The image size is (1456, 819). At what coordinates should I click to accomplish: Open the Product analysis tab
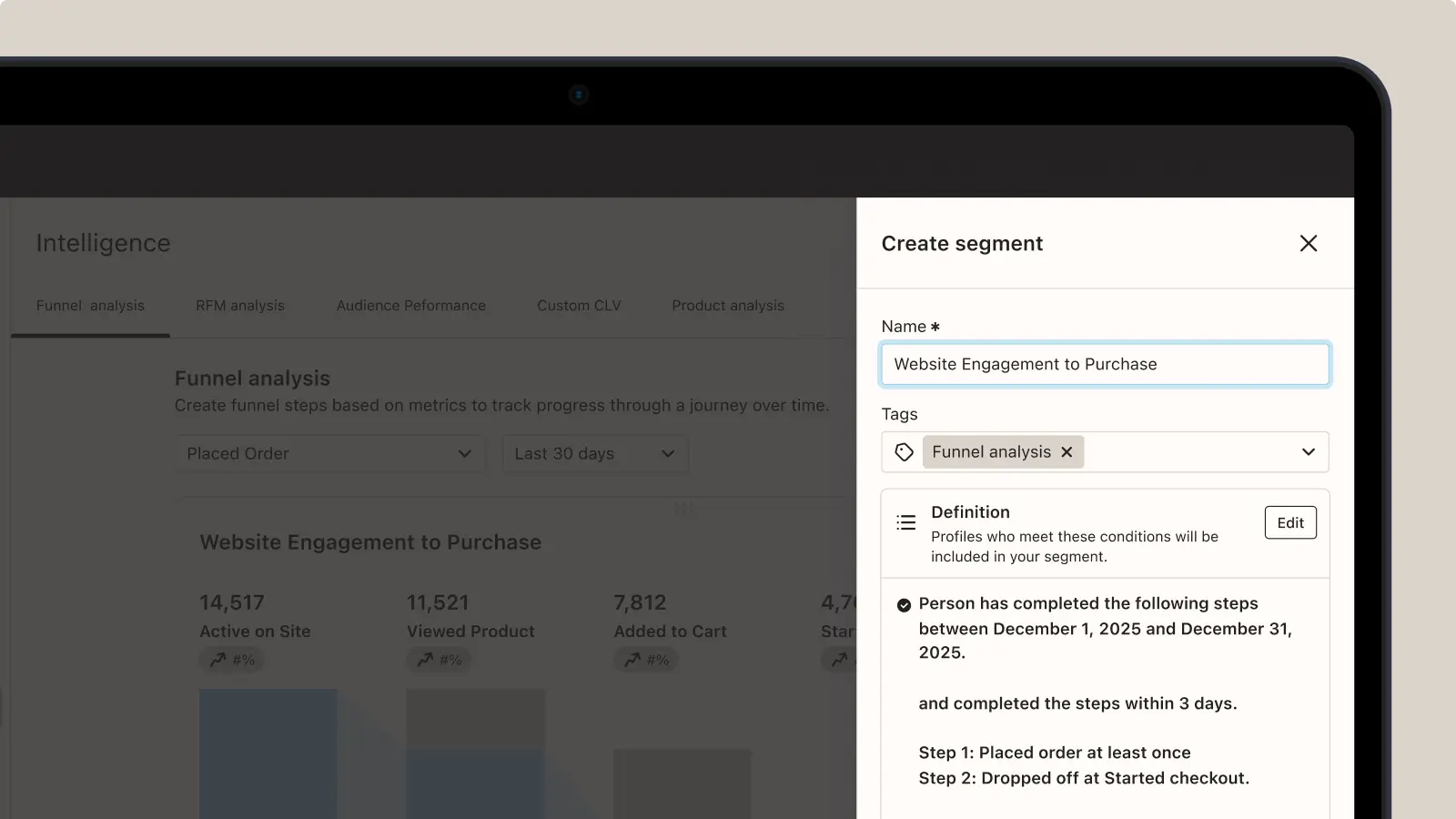[727, 306]
